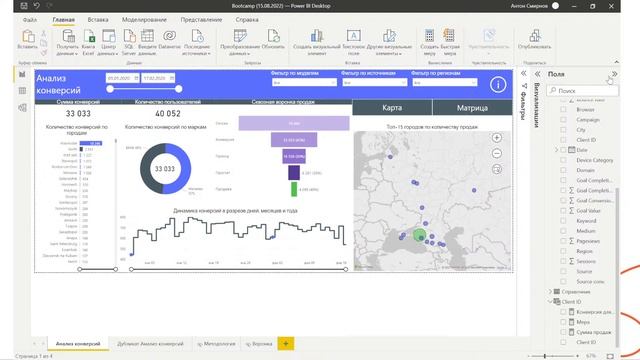Screen dimensions: 640x360
Task: Expand the Фильтры pane
Action: pos(523,73)
